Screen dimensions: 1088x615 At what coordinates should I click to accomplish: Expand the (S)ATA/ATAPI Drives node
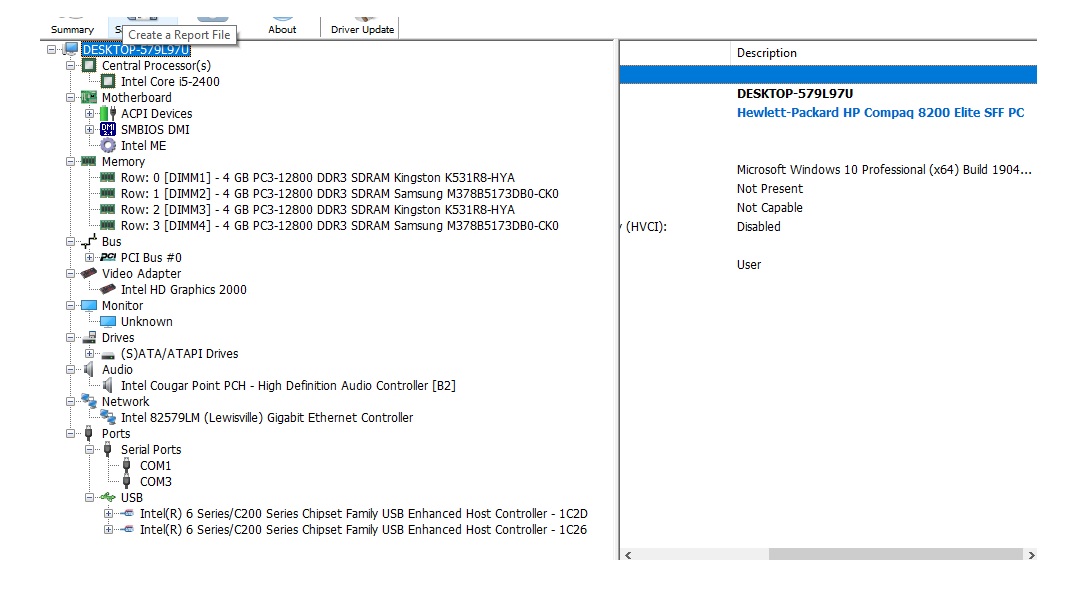click(x=90, y=354)
